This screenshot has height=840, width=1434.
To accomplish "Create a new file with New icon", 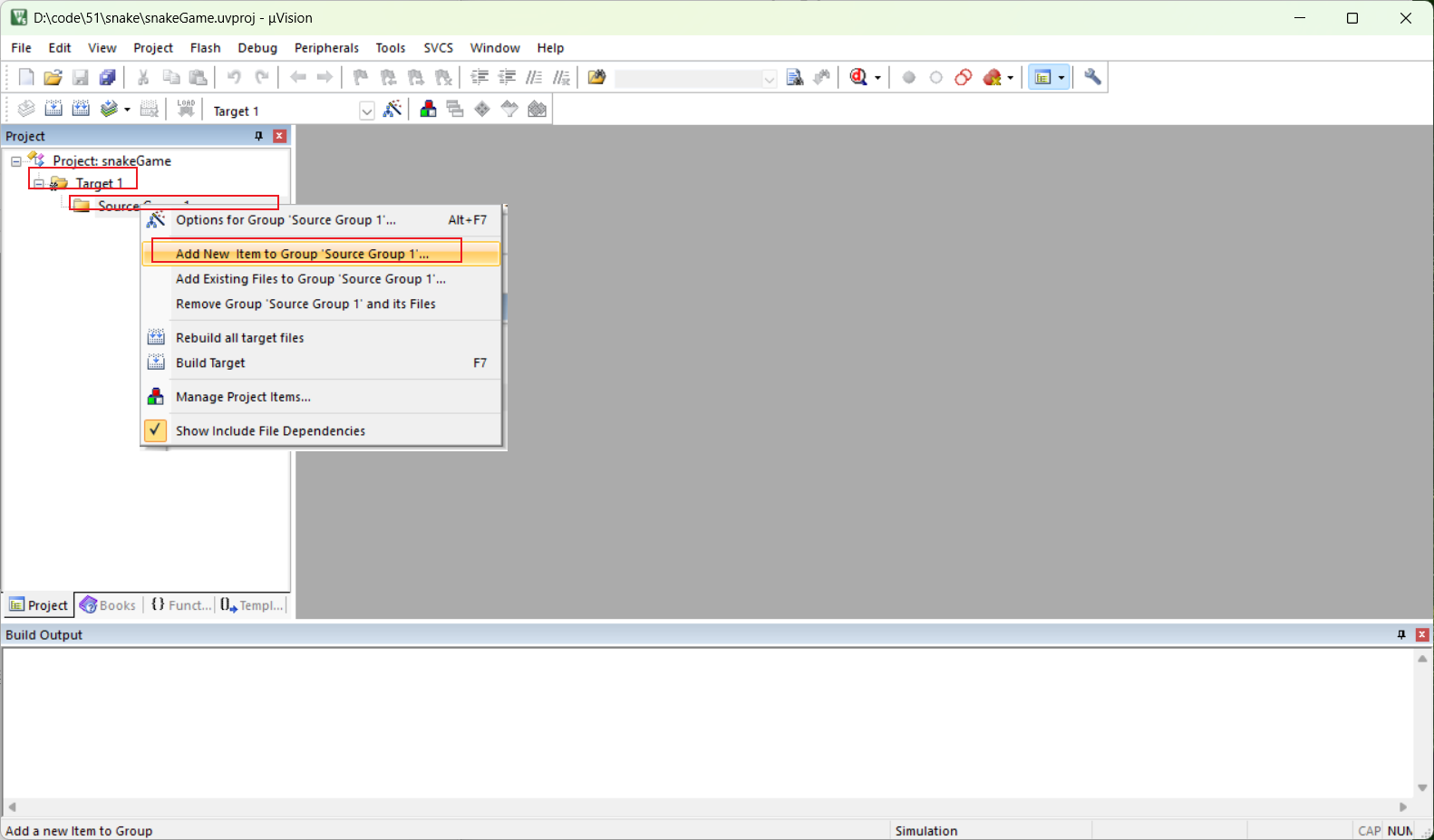I will [26, 78].
